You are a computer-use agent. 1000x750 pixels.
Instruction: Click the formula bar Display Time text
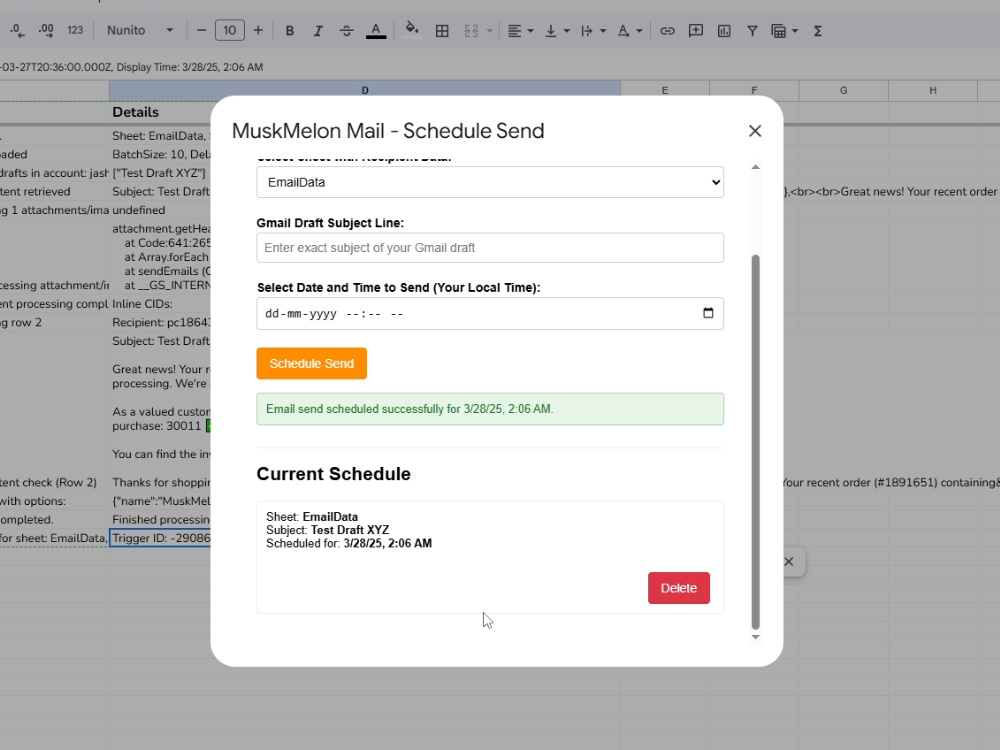point(189,67)
